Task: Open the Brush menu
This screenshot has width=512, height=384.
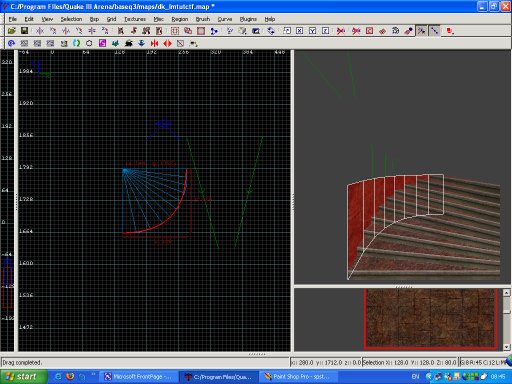Action: click(203, 19)
